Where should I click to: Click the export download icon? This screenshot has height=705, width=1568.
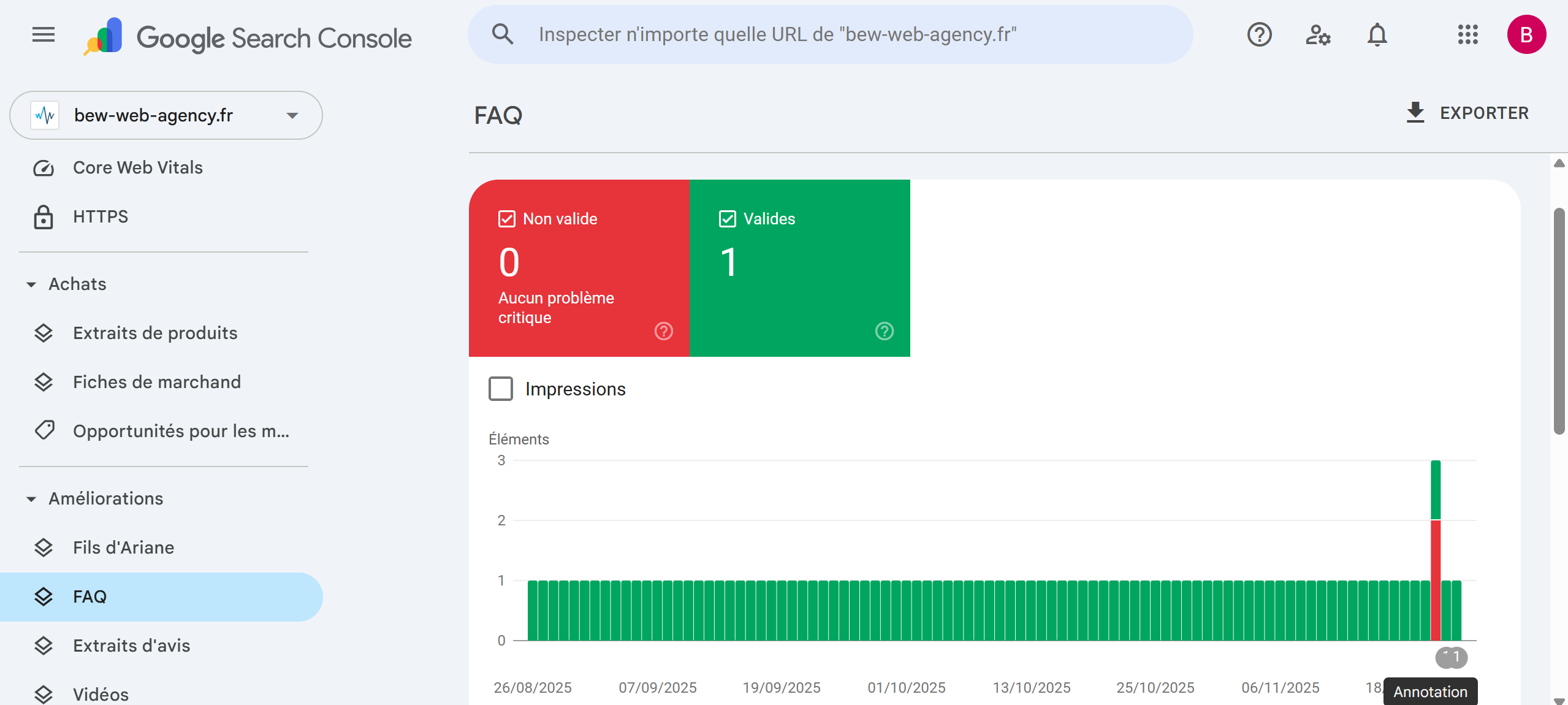pyautogui.click(x=1415, y=113)
